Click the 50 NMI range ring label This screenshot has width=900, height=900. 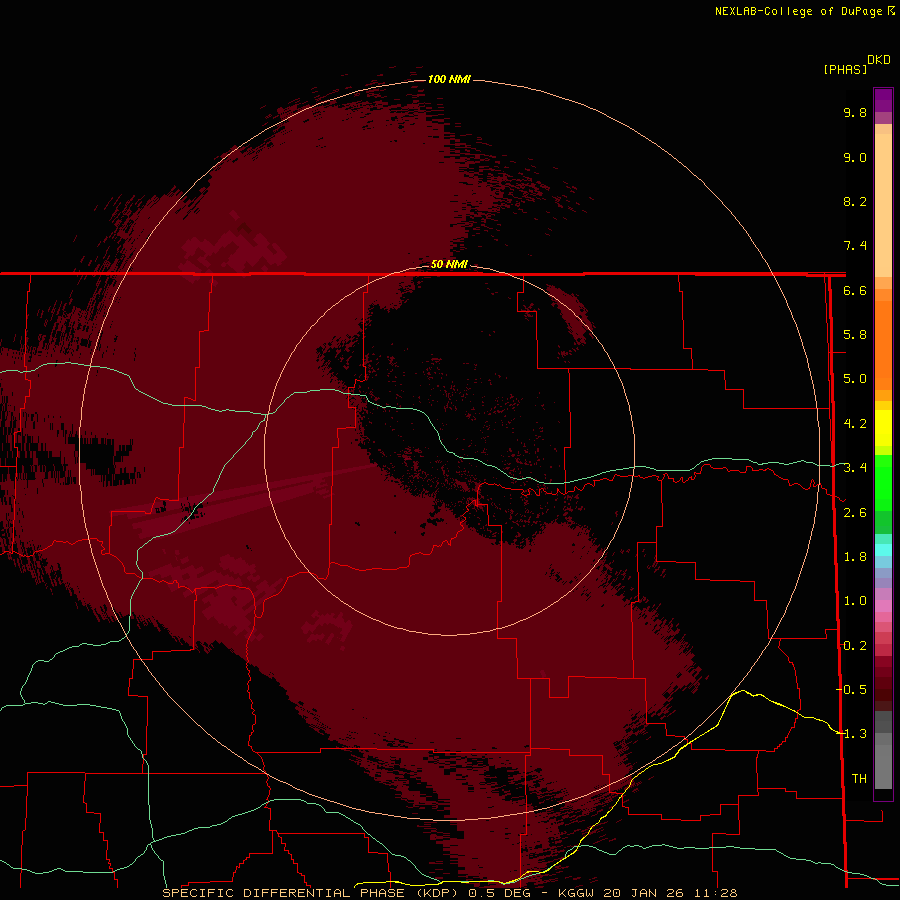[449, 264]
